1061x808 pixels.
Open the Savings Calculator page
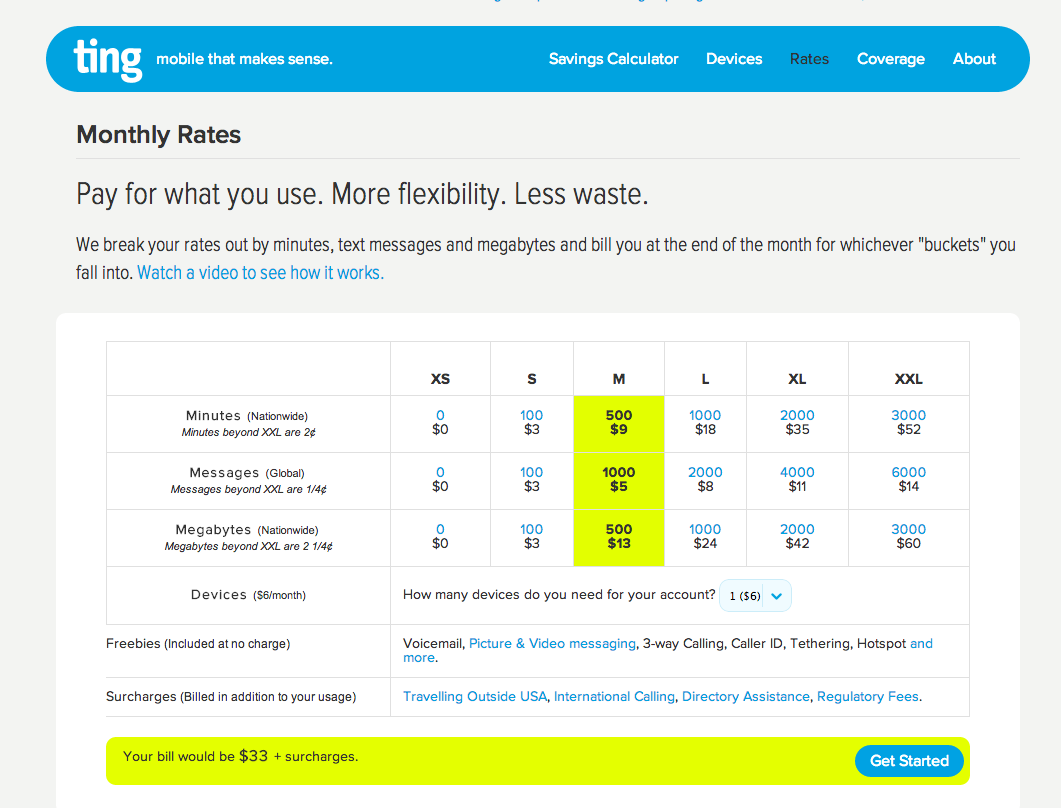[x=613, y=59]
